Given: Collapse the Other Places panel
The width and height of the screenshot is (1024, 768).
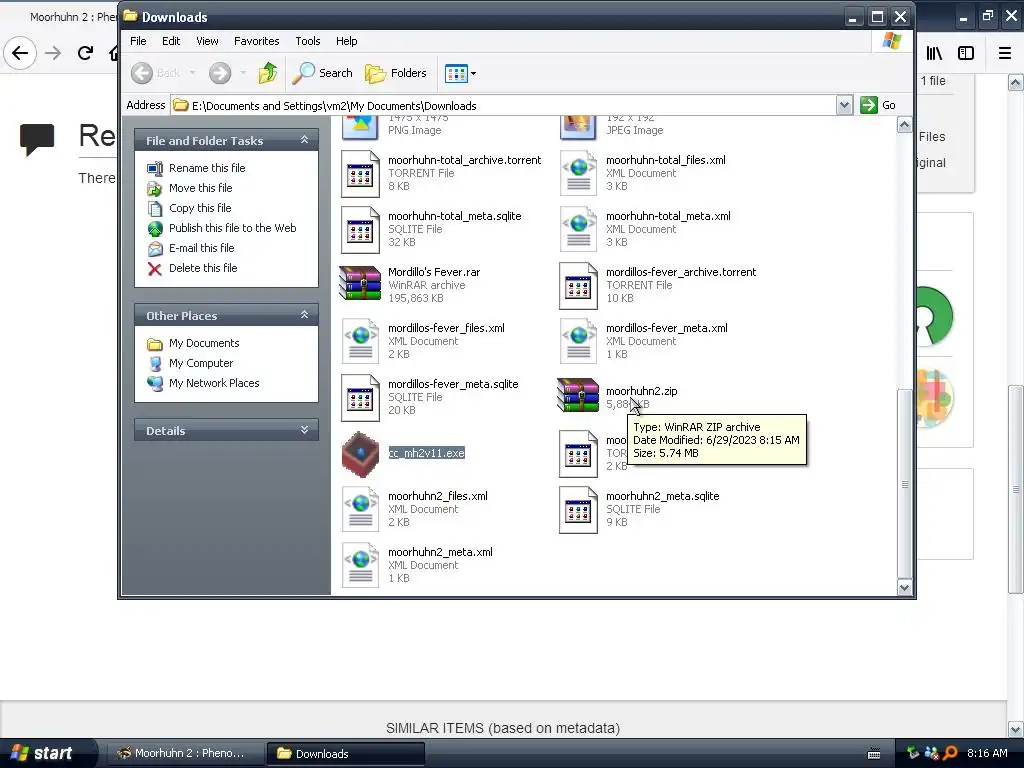Looking at the screenshot, I should (304, 315).
